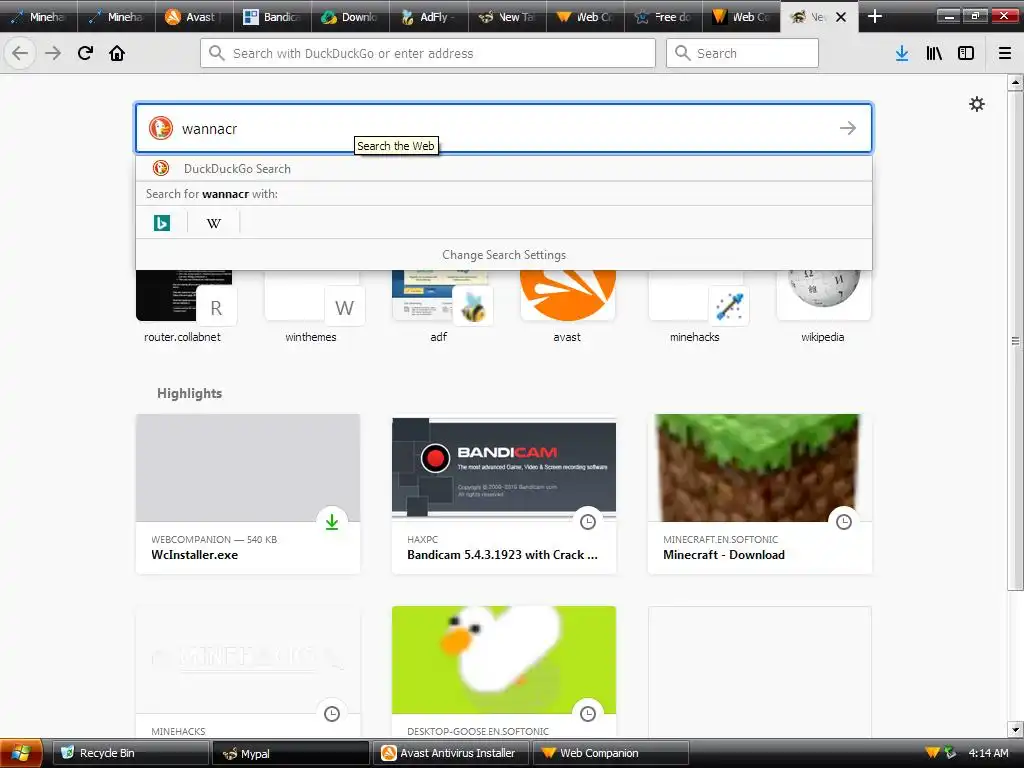
Task: Switch to the Avast tab
Action: point(194,17)
